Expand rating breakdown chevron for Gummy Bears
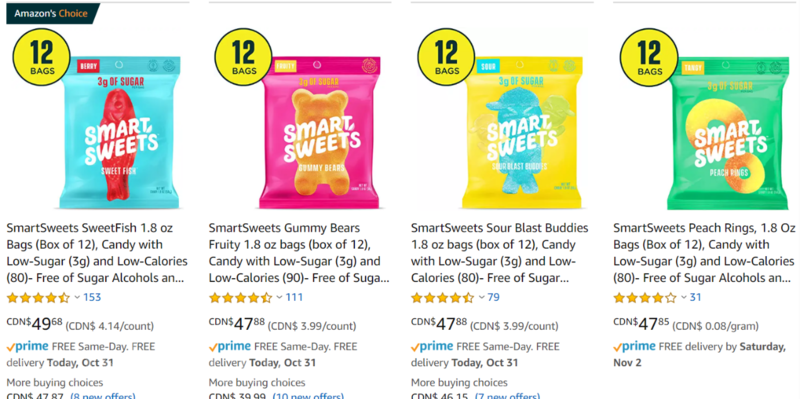This screenshot has height=399, width=800. point(280,297)
